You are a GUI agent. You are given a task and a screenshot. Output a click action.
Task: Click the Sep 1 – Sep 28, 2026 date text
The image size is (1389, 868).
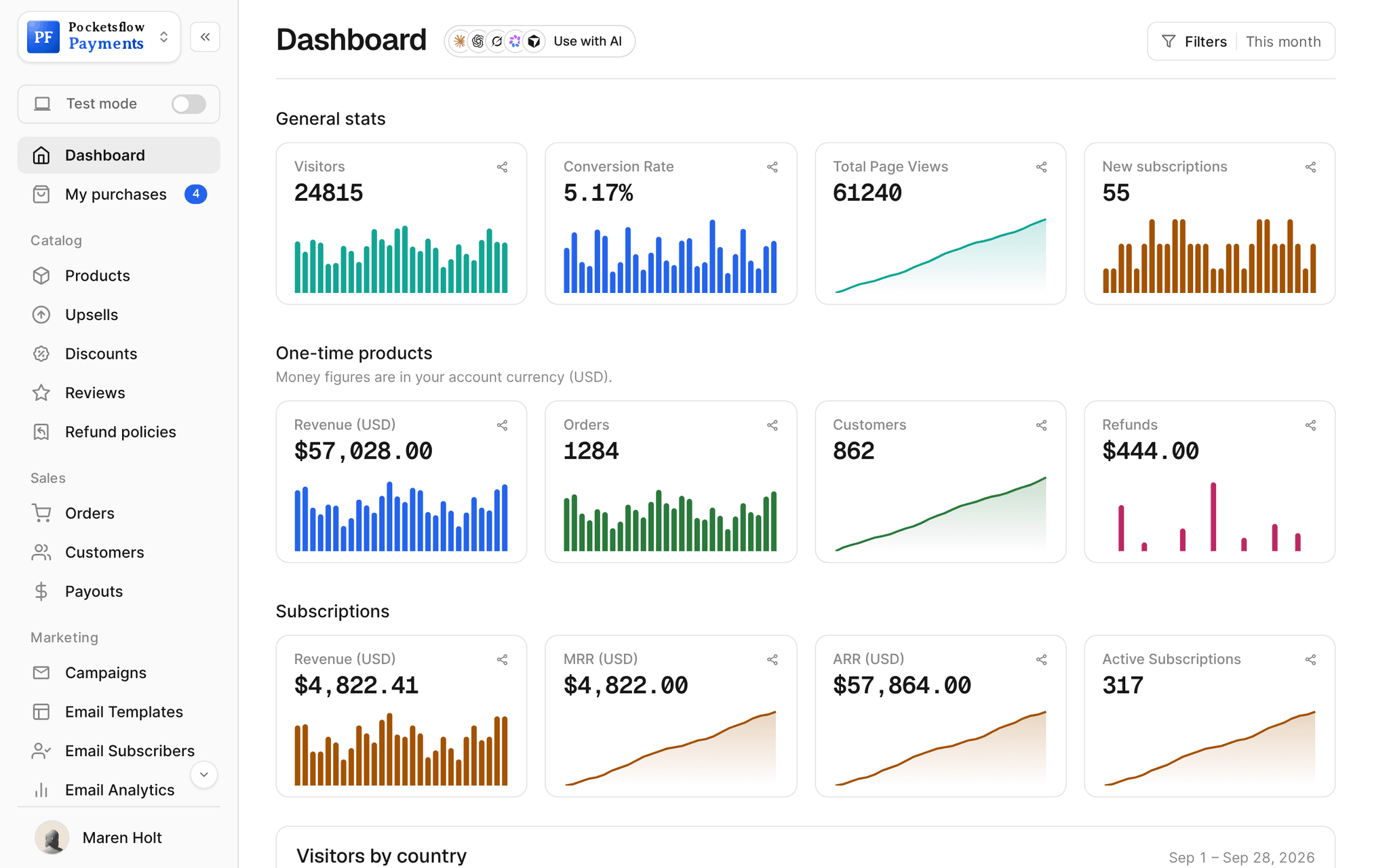point(1241,857)
